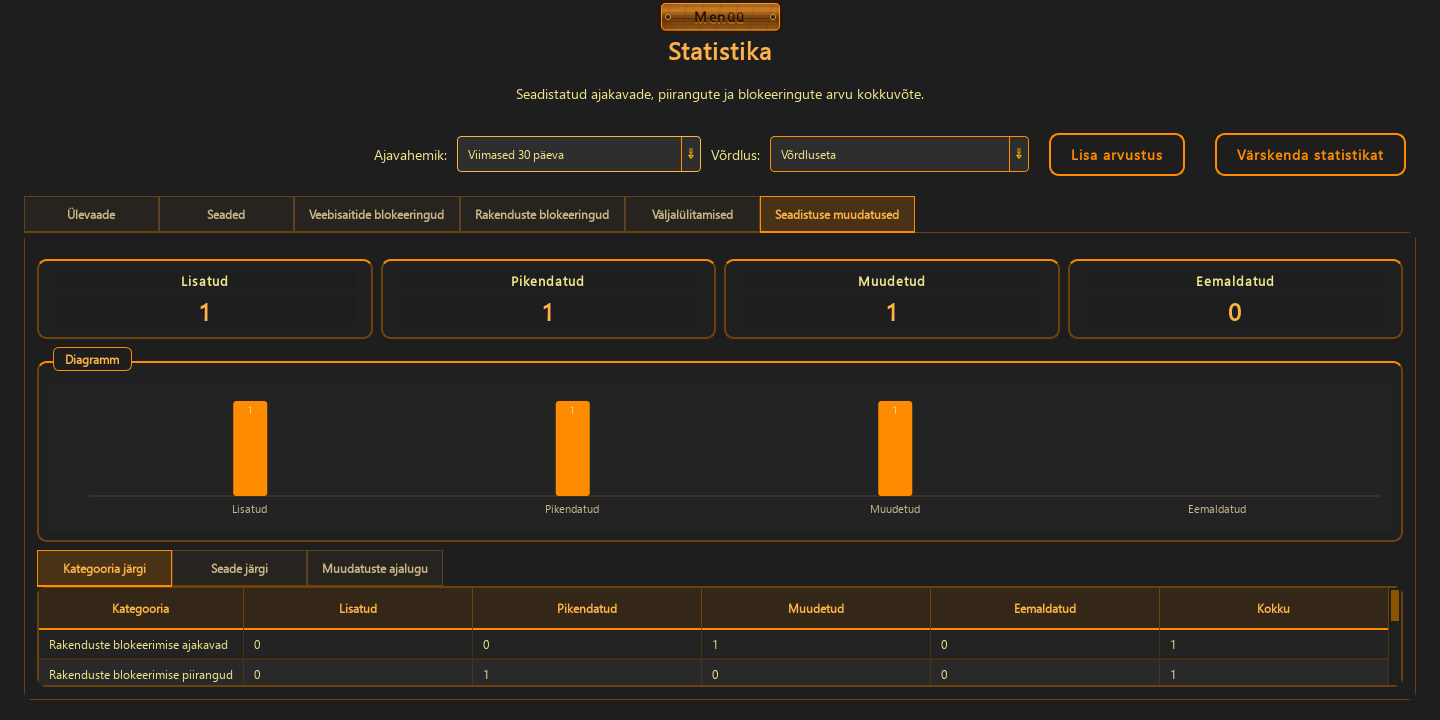Sort by the Kategooria column header

click(x=141, y=608)
